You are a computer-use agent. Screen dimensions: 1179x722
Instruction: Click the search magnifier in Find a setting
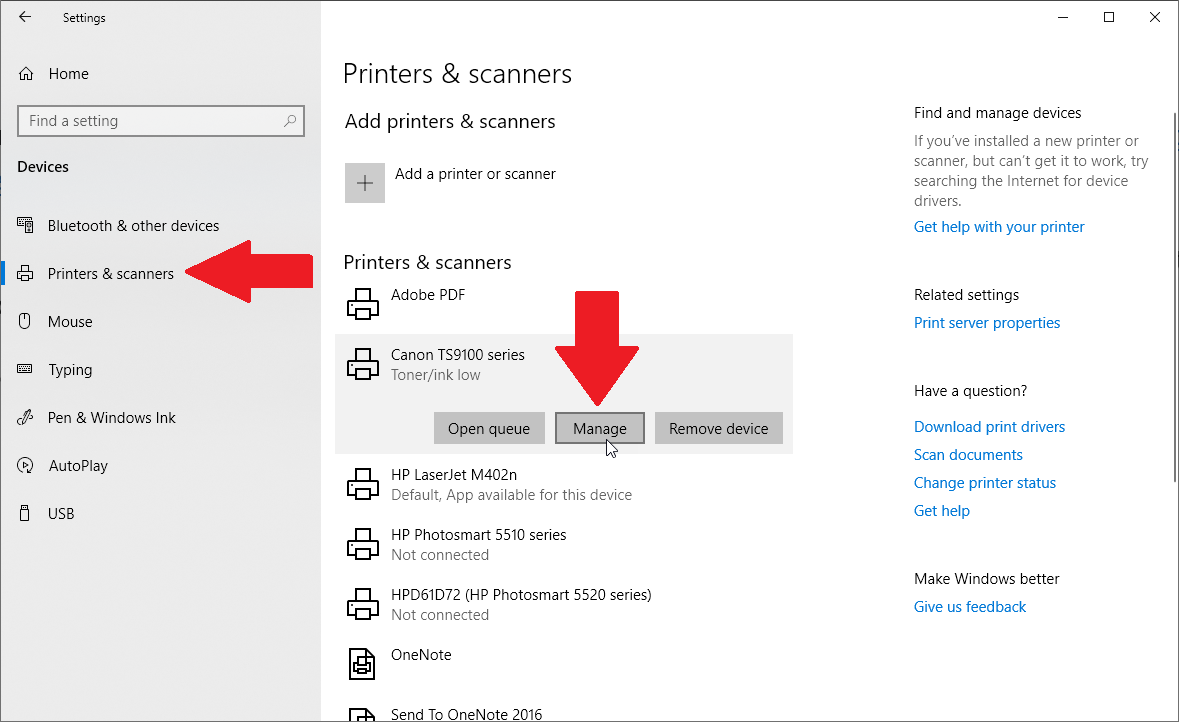click(x=289, y=120)
